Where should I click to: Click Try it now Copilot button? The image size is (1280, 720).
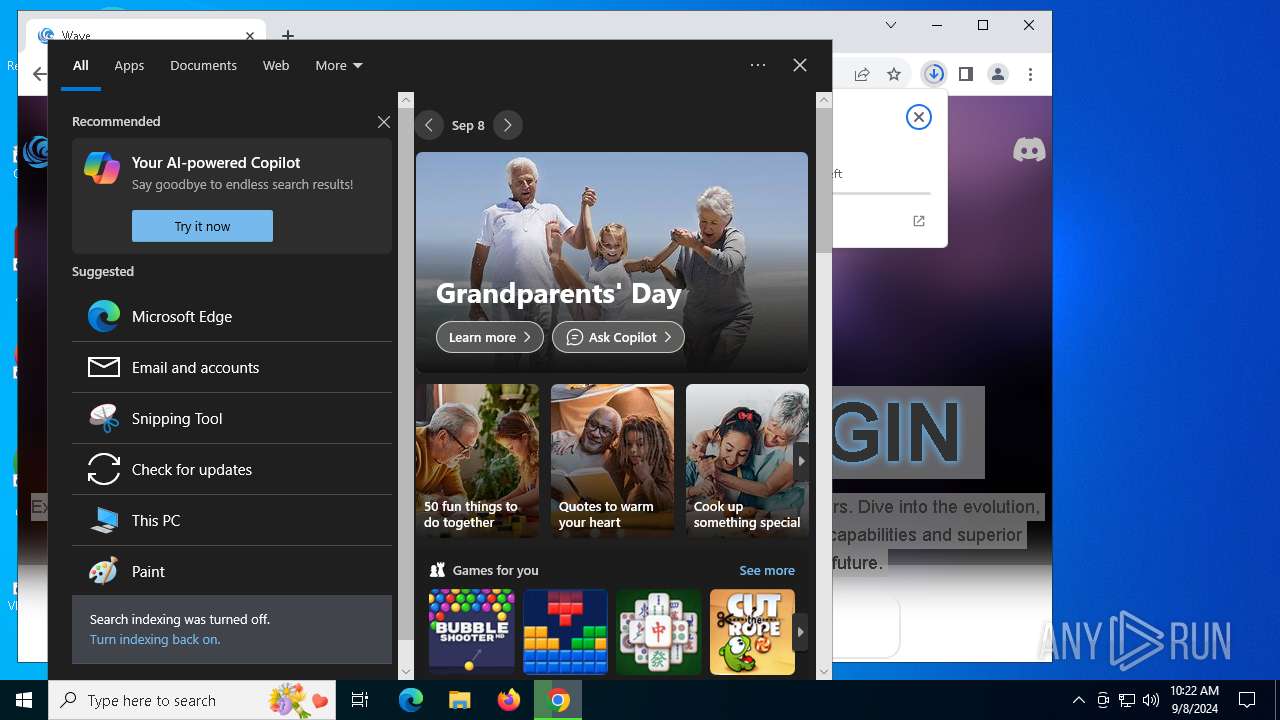point(202,226)
